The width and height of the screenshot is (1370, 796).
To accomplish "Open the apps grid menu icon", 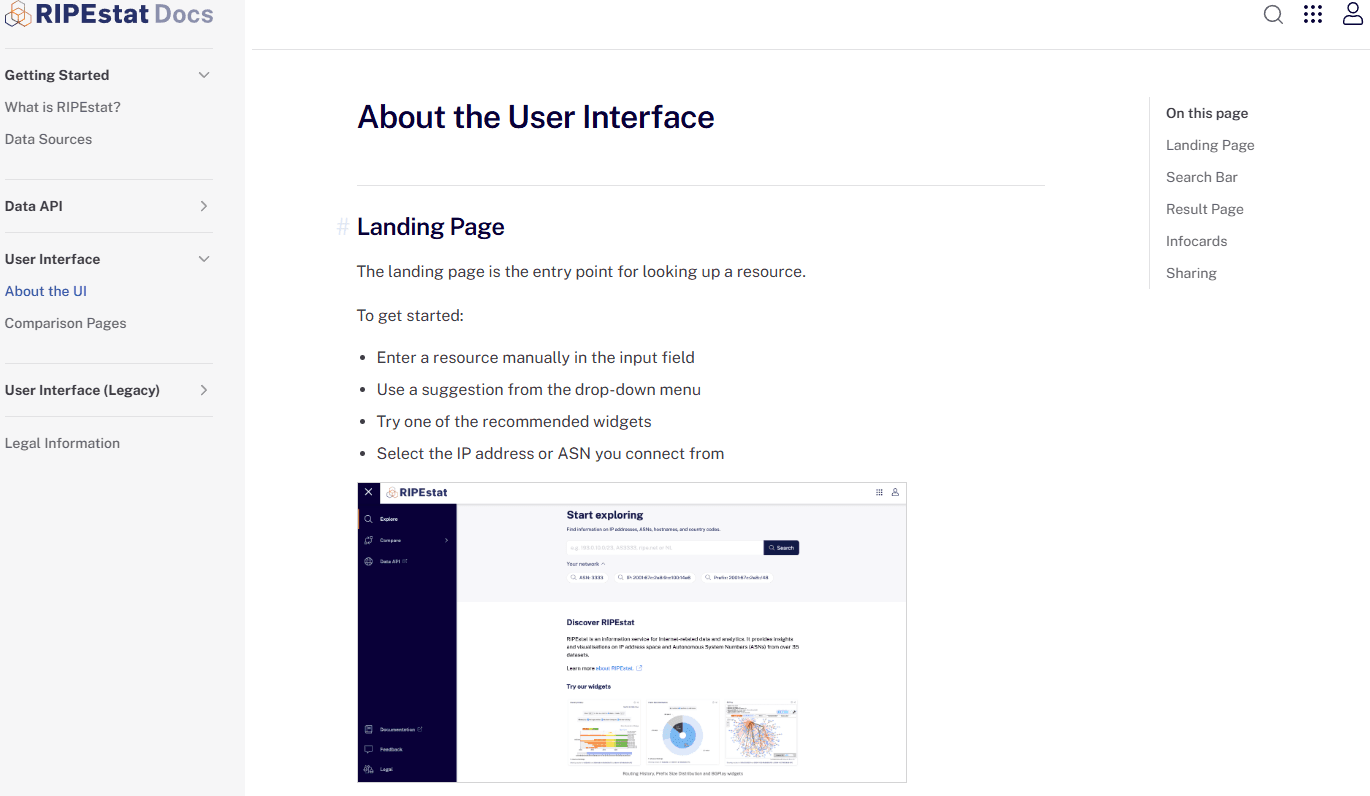I will (1313, 14).
